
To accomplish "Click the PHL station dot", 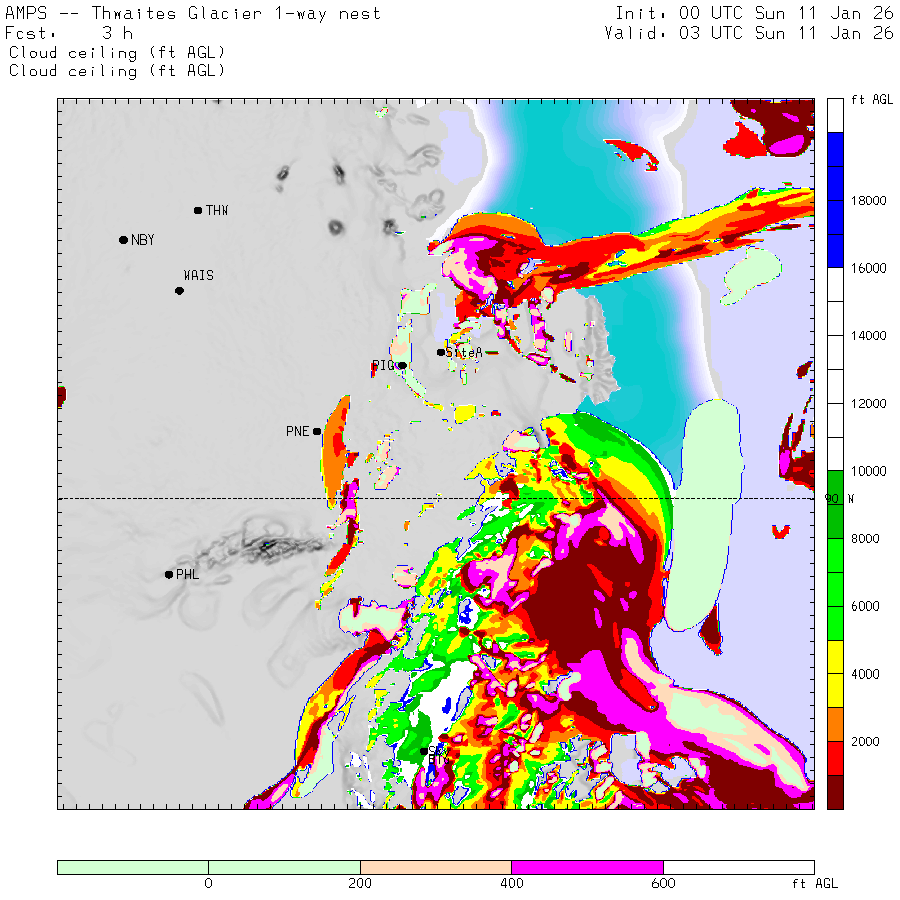I will (169, 574).
